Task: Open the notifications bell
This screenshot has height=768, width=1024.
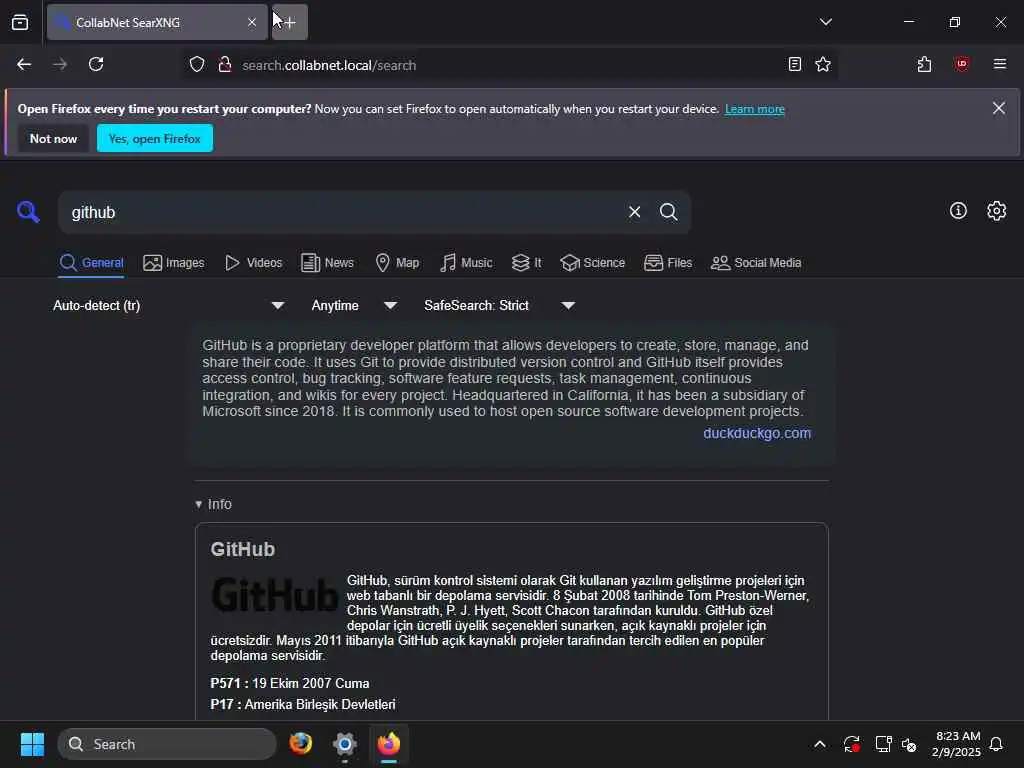Action: click(996, 744)
